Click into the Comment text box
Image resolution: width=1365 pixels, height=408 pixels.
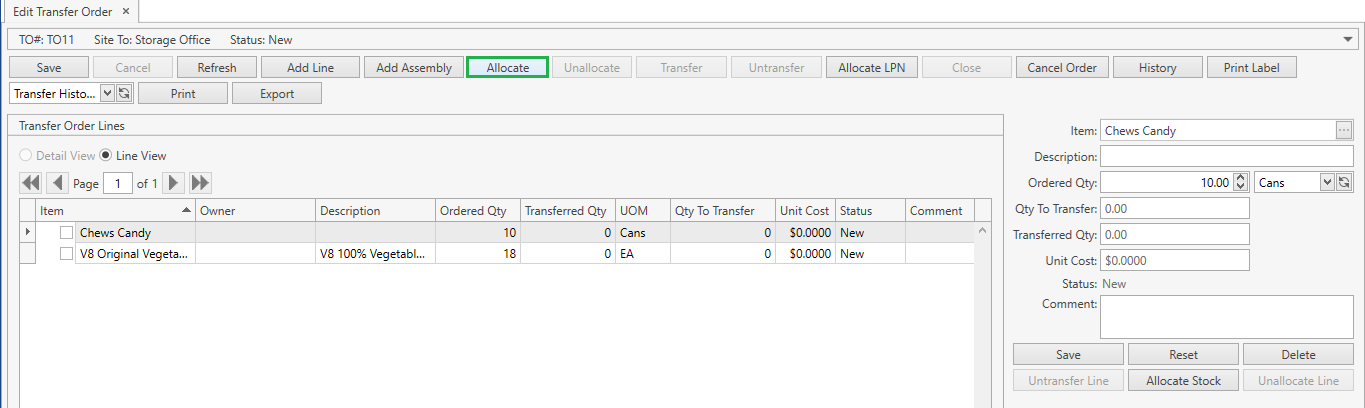click(x=1226, y=317)
